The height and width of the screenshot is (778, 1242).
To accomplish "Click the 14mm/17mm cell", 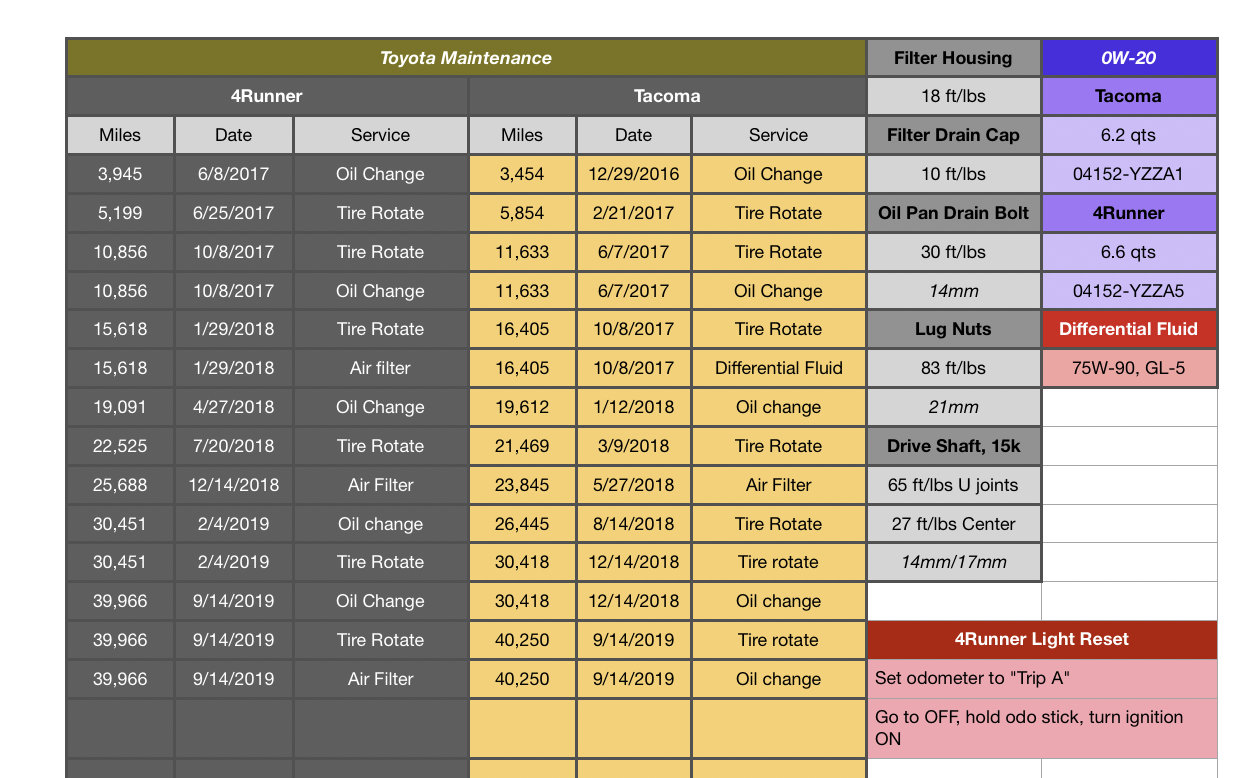I will pos(954,562).
